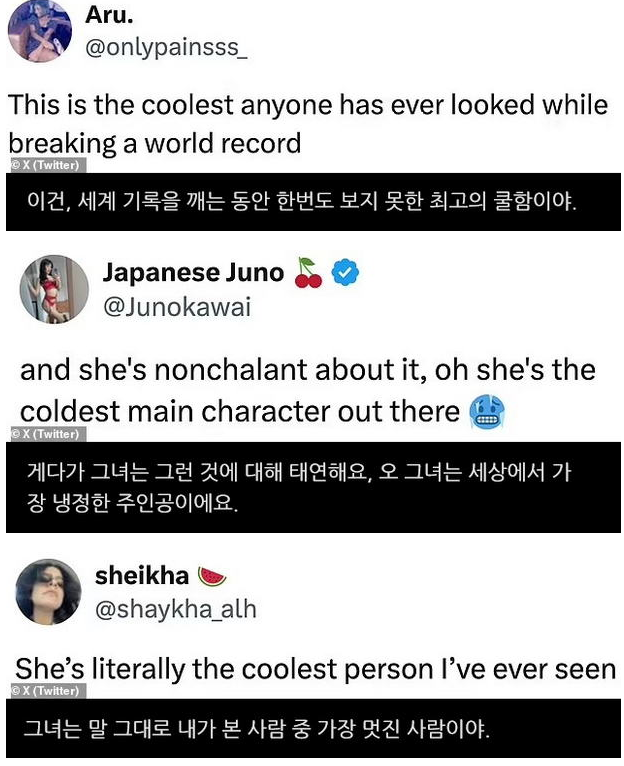Open the @Junokawai handle
This screenshot has height=766, width=624.
coord(177,307)
